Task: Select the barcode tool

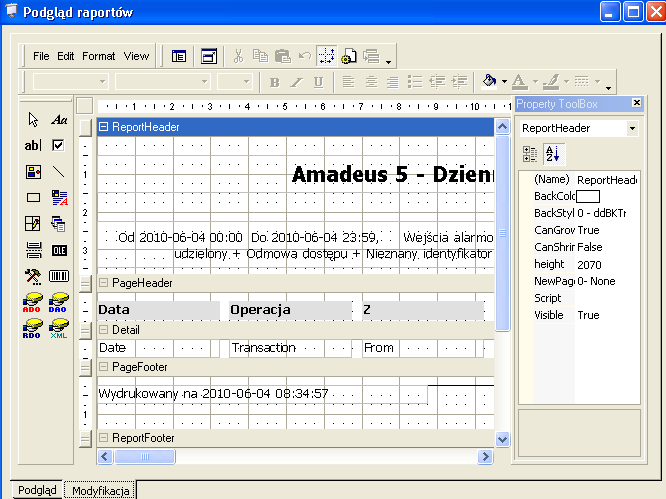Action: (x=59, y=276)
